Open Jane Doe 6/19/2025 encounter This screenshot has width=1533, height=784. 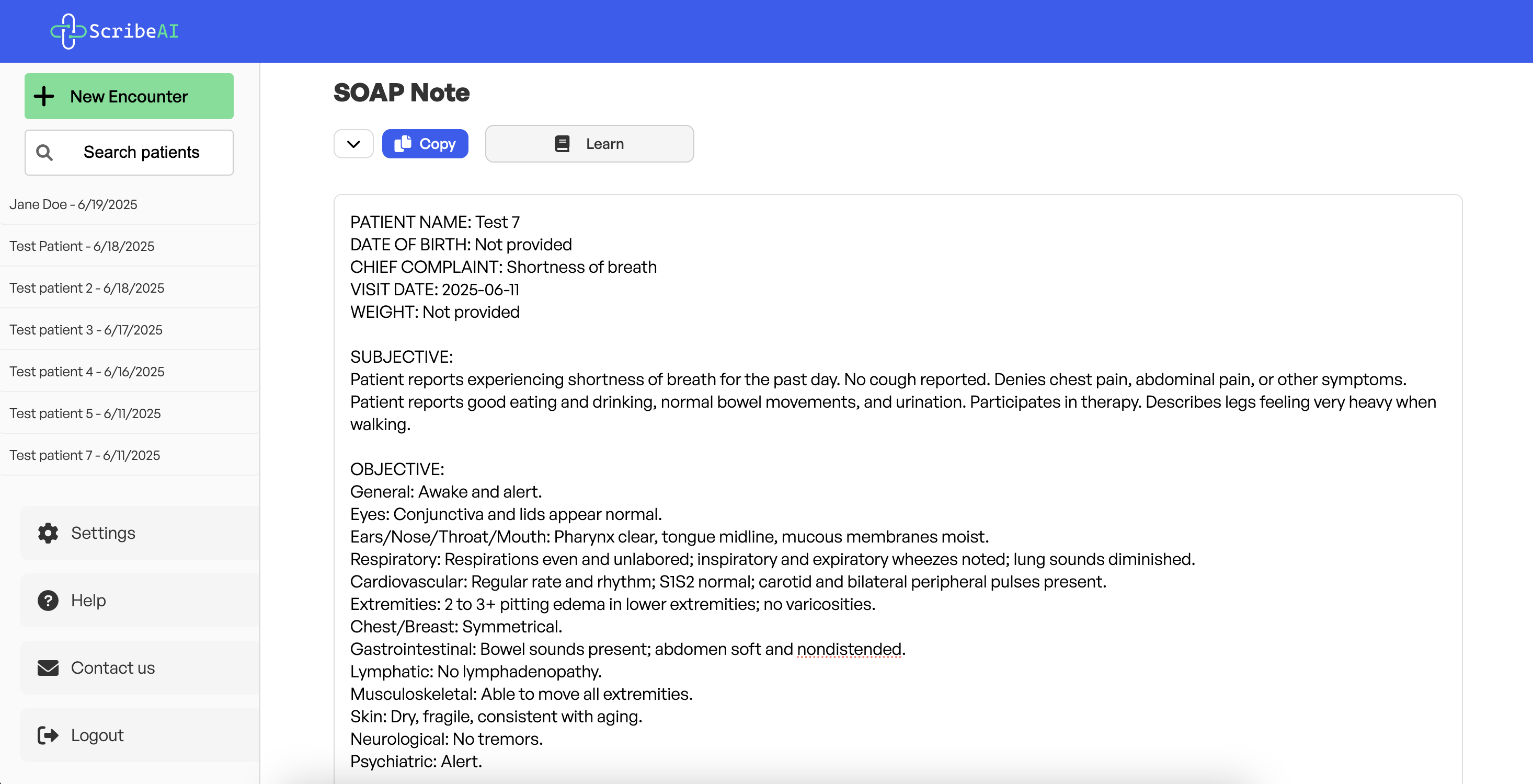tap(73, 204)
